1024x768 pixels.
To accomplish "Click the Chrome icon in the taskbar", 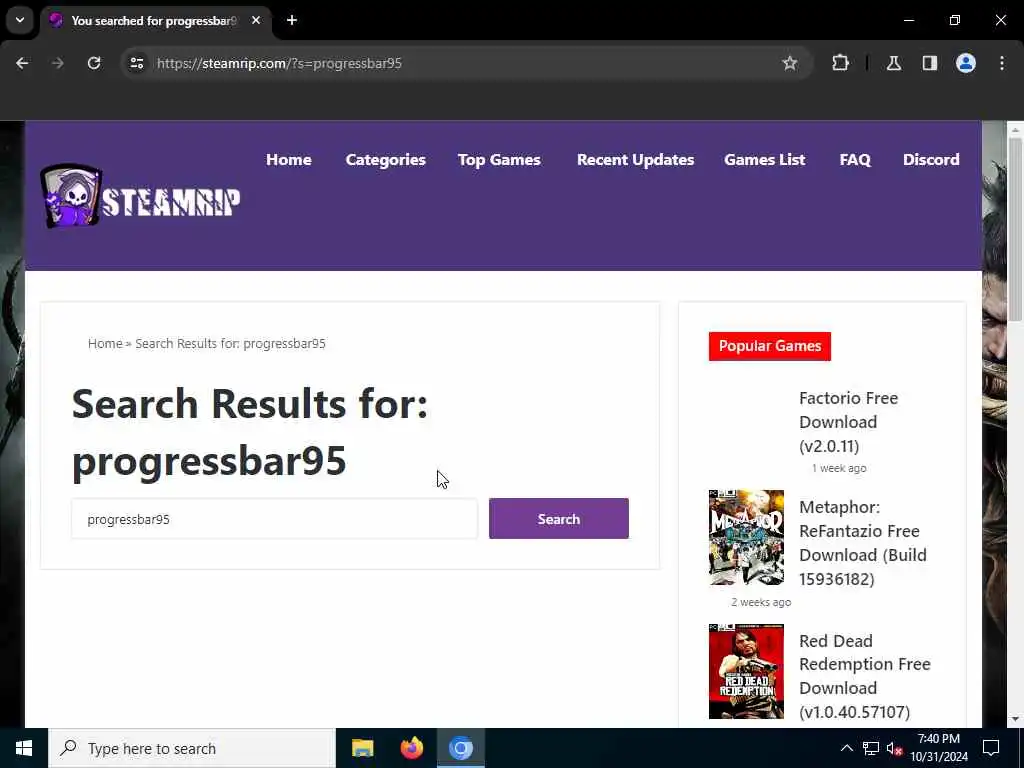I will (460, 748).
